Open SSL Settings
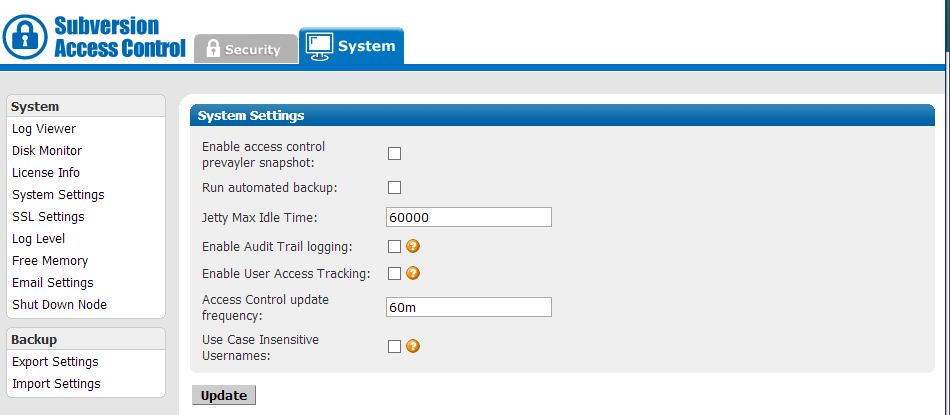Viewport: 950px width, 415px height. tap(48, 216)
